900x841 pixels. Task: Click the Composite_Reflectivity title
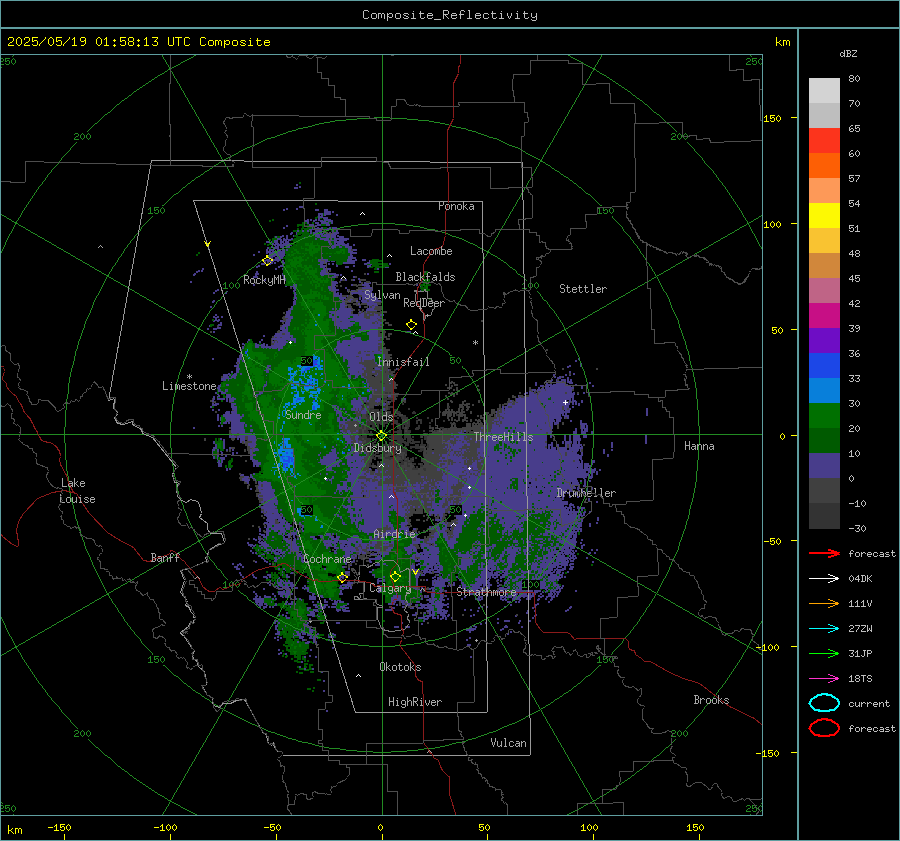click(450, 15)
